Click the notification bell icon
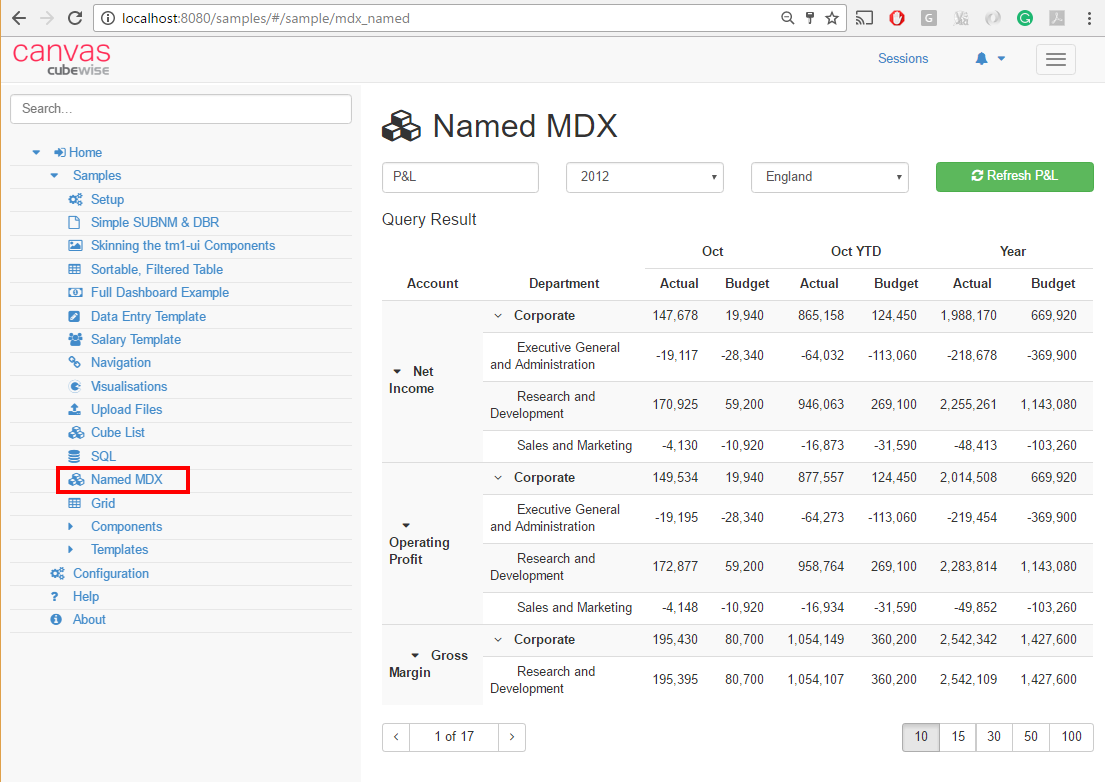1105x782 pixels. pyautogui.click(x=981, y=59)
